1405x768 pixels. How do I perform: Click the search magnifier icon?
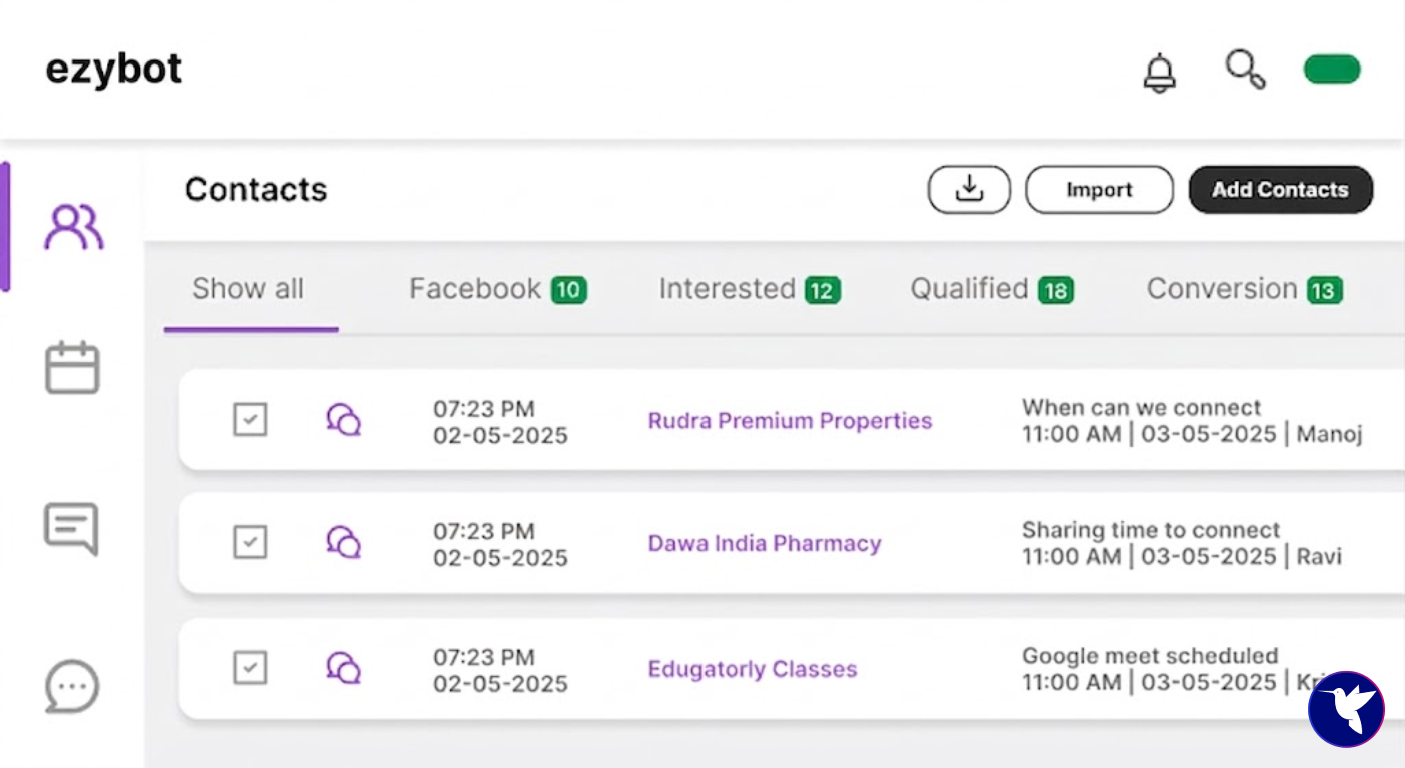point(1246,69)
